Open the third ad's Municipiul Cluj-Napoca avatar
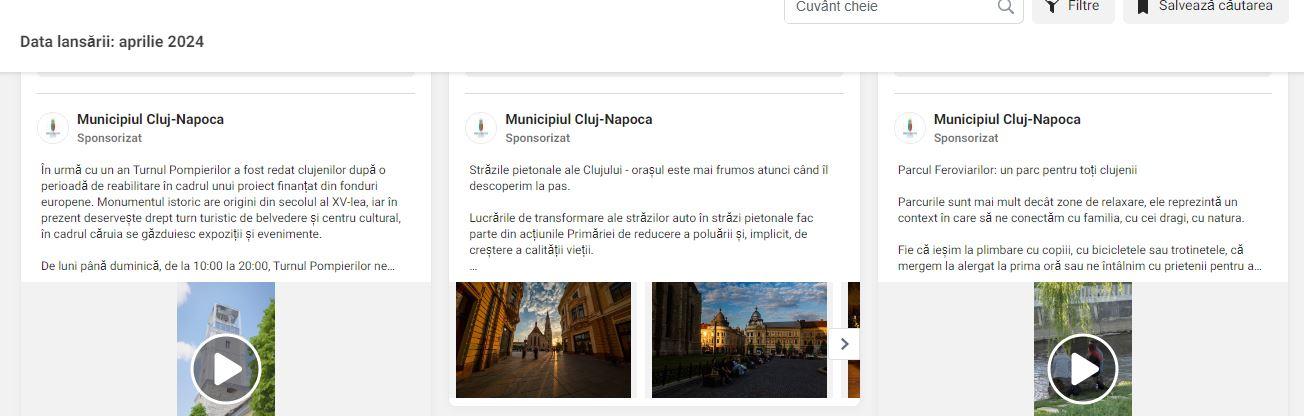1304x416 pixels. [909, 128]
